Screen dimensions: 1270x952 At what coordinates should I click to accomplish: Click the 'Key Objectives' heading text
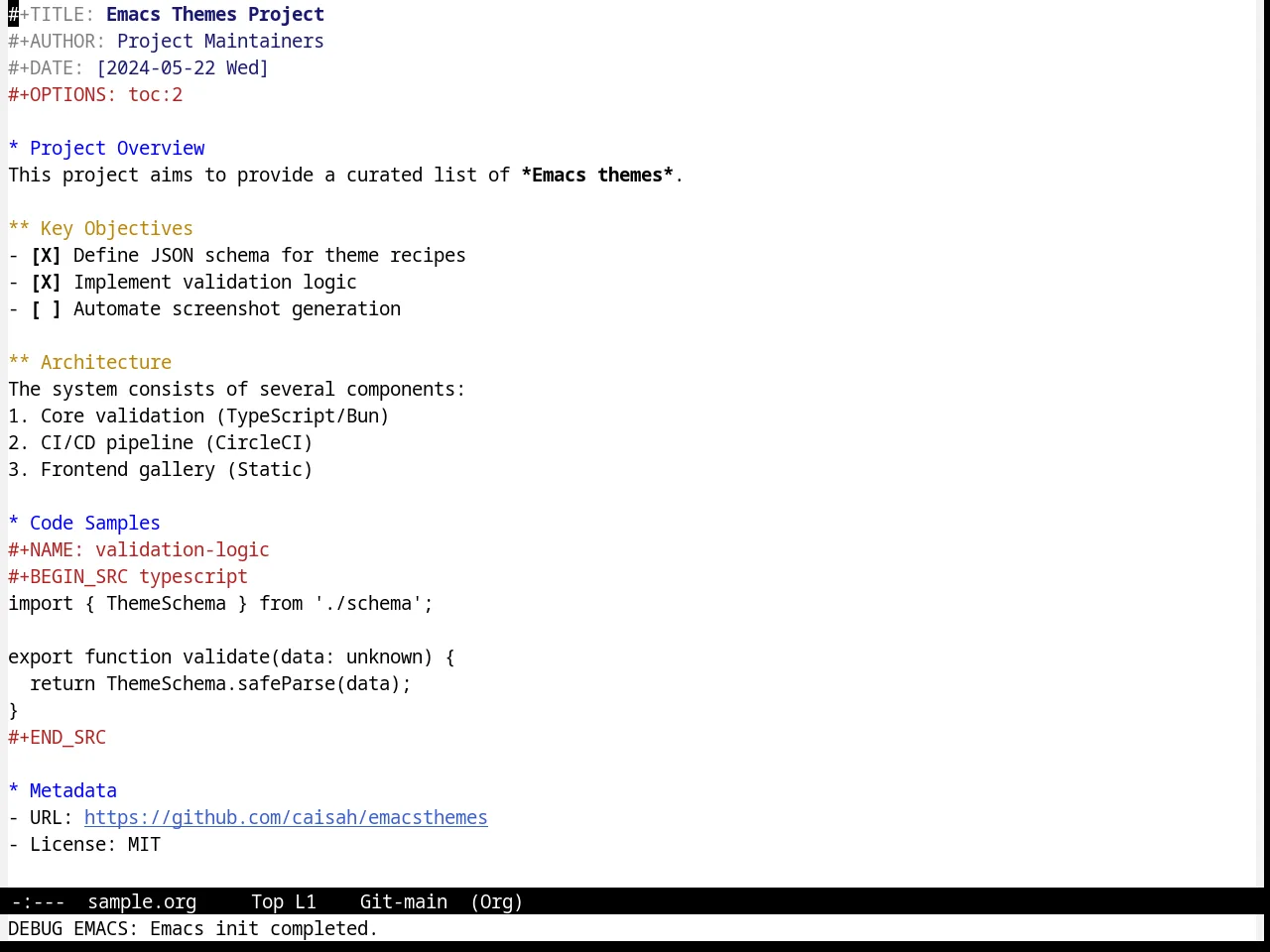[x=117, y=229]
